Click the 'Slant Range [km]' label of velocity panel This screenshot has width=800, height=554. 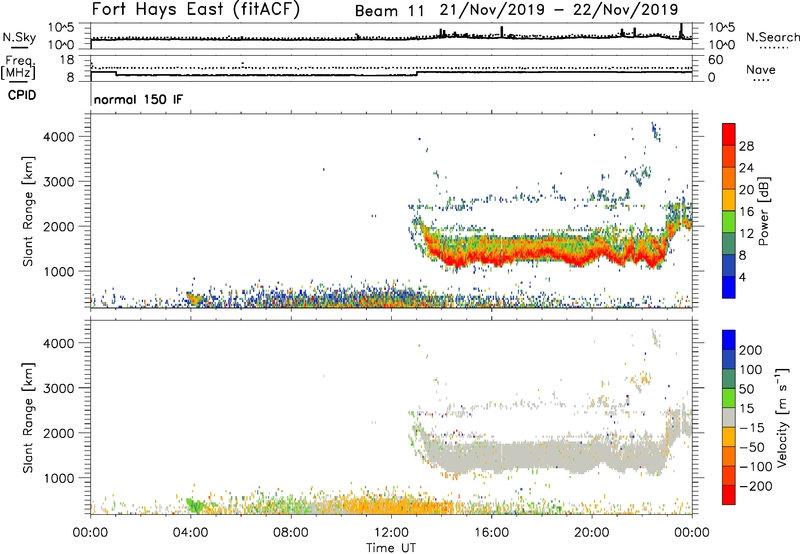[x=28, y=418]
